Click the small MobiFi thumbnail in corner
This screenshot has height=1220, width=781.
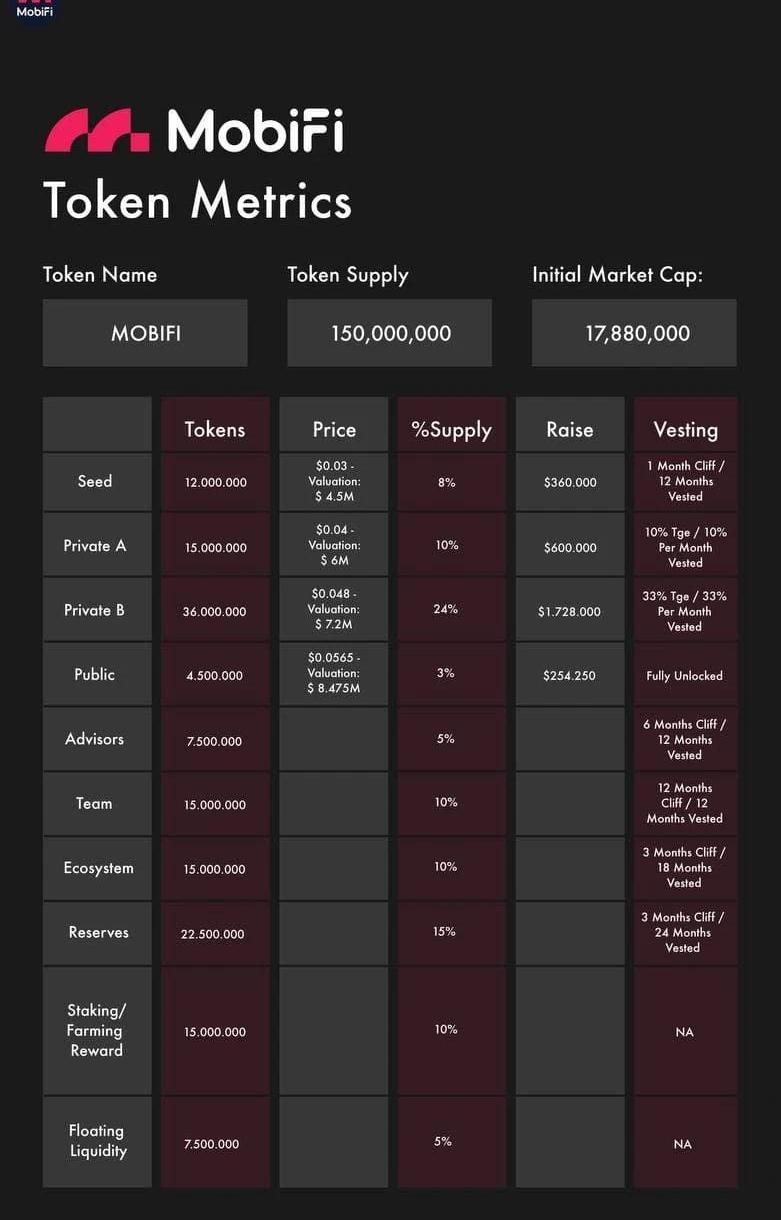pyautogui.click(x=34, y=10)
